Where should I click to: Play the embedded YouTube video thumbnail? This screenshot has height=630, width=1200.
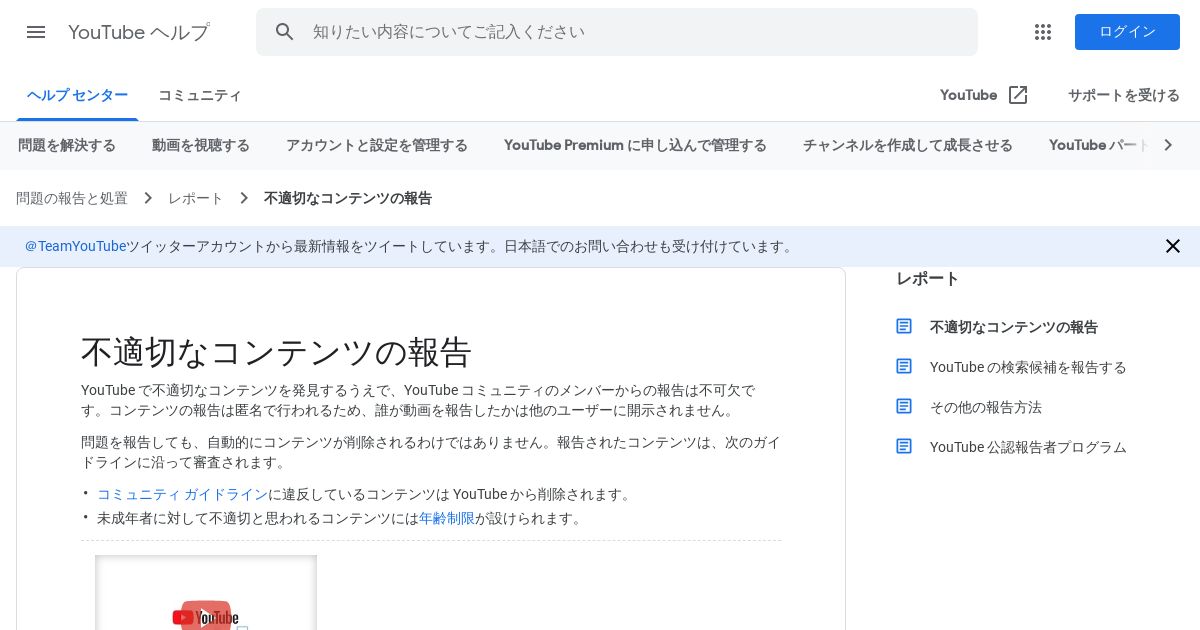206,593
